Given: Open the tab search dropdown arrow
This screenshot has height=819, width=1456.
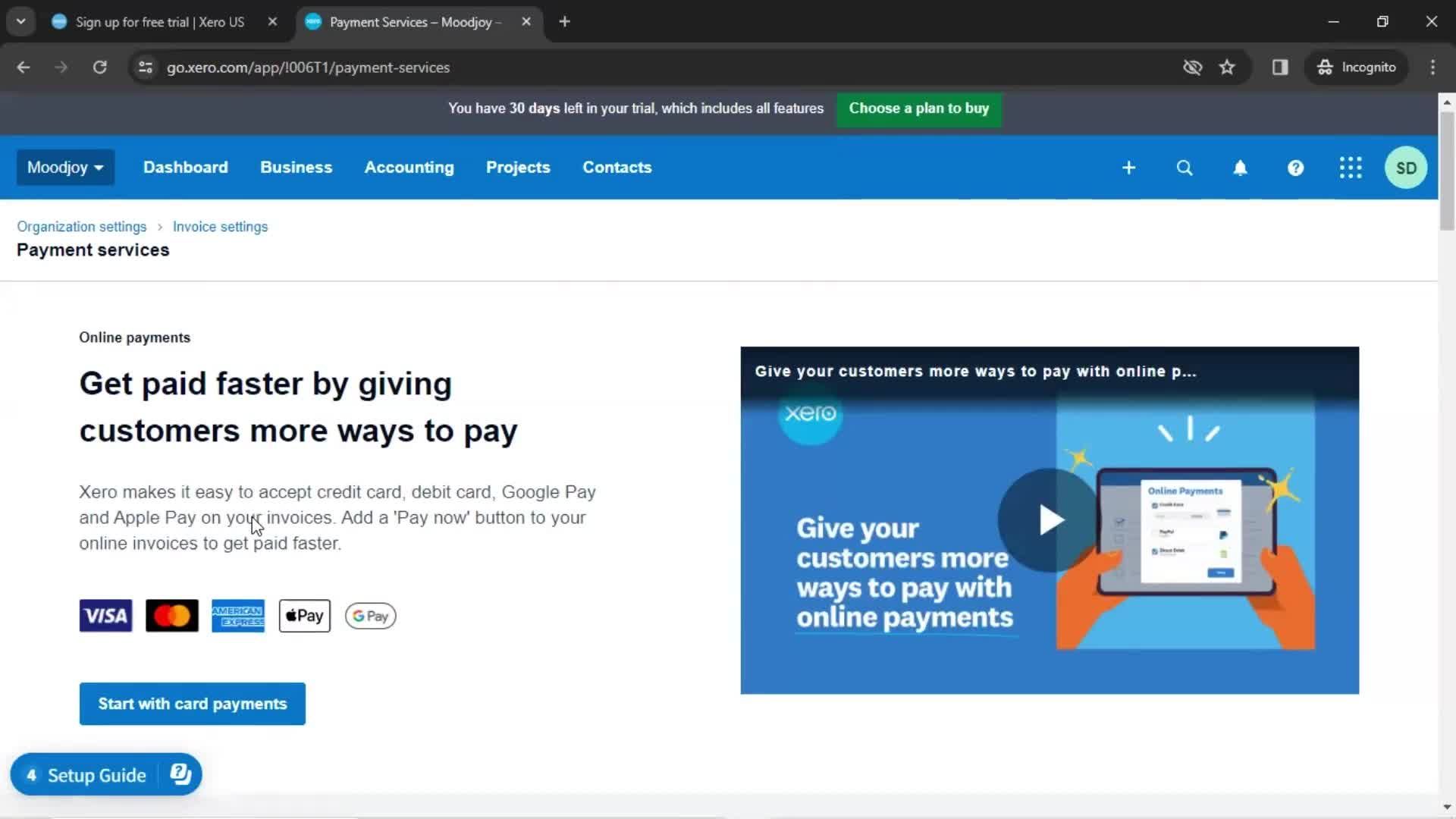Looking at the screenshot, I should [x=20, y=22].
